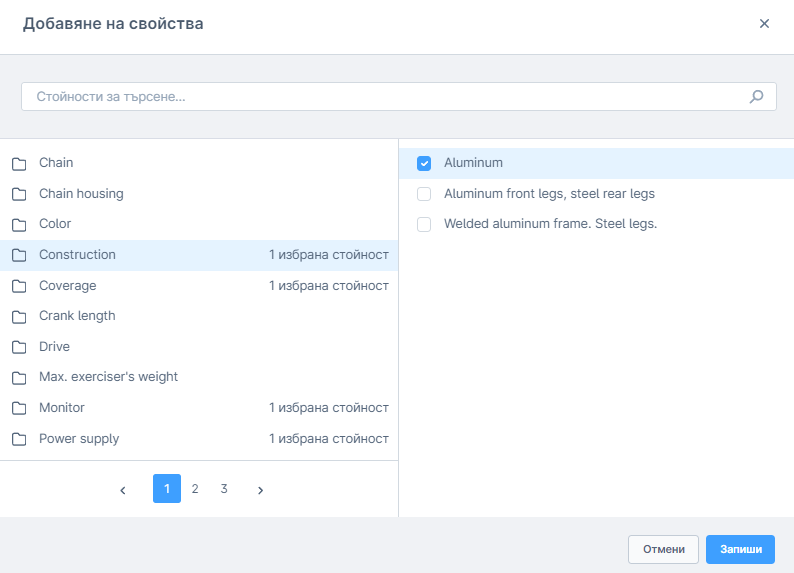Enable the Welded aluminum frame checkbox
Viewport: 794px width, 573px height.
[x=424, y=224]
